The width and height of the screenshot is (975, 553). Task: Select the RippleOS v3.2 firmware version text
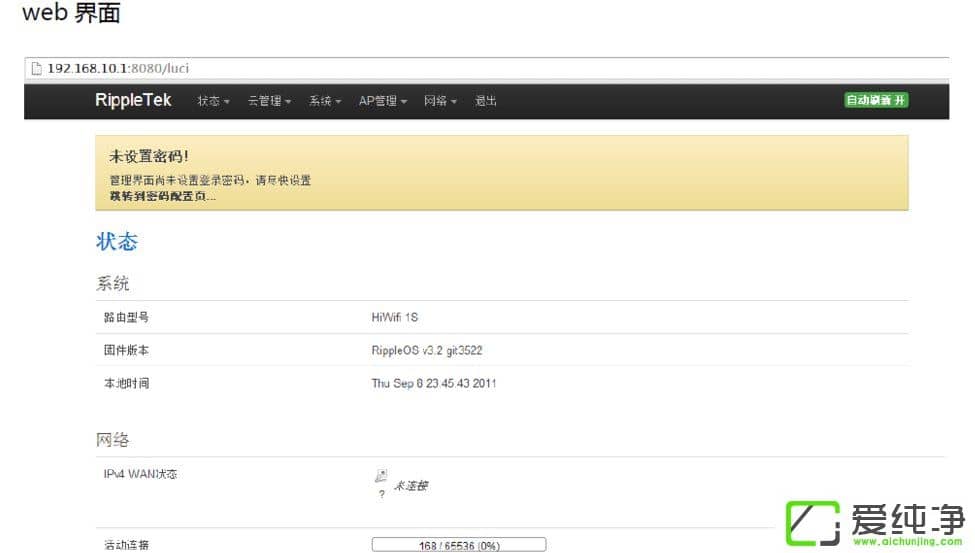[427, 351]
